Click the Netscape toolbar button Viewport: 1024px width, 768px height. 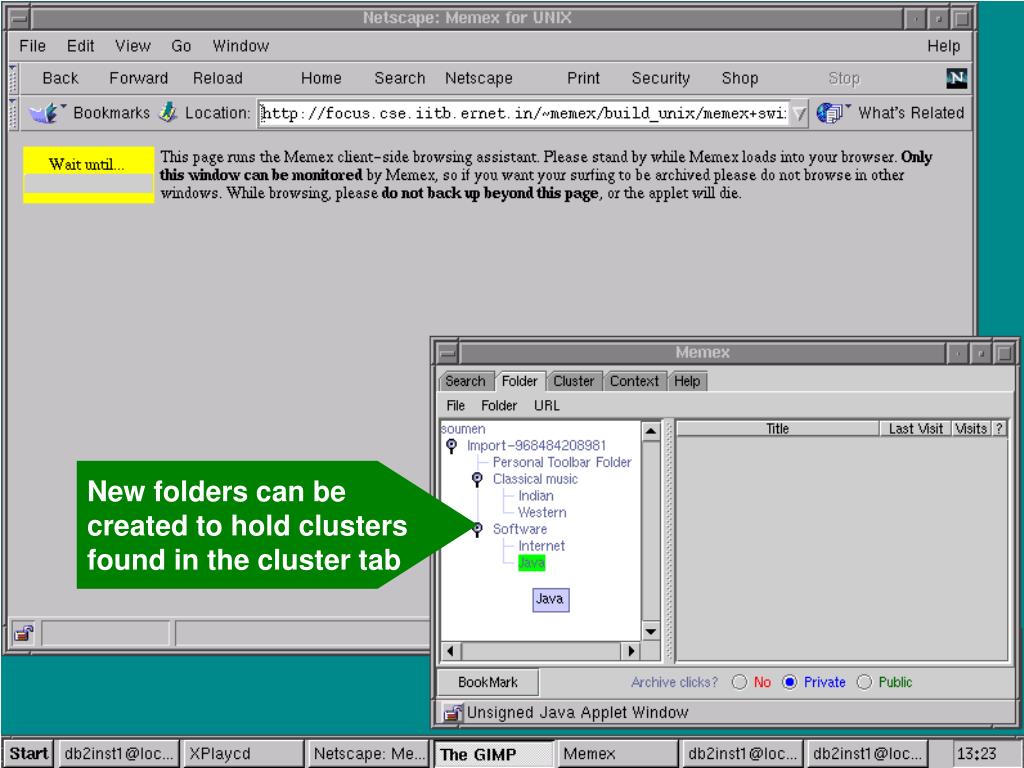(x=479, y=78)
